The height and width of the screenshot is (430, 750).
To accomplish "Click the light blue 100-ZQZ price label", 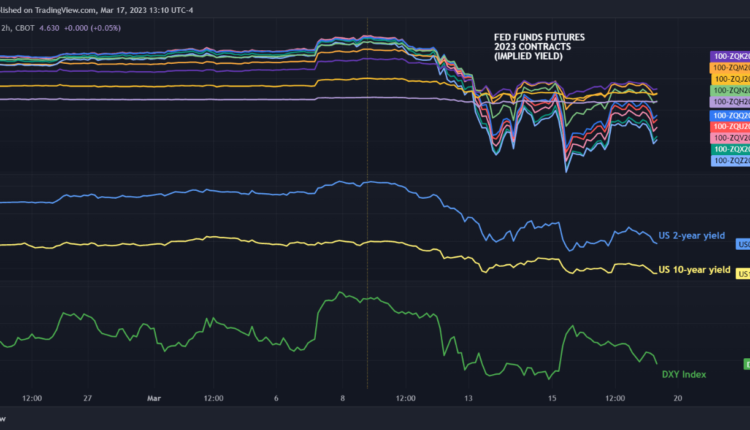I will 729,160.
